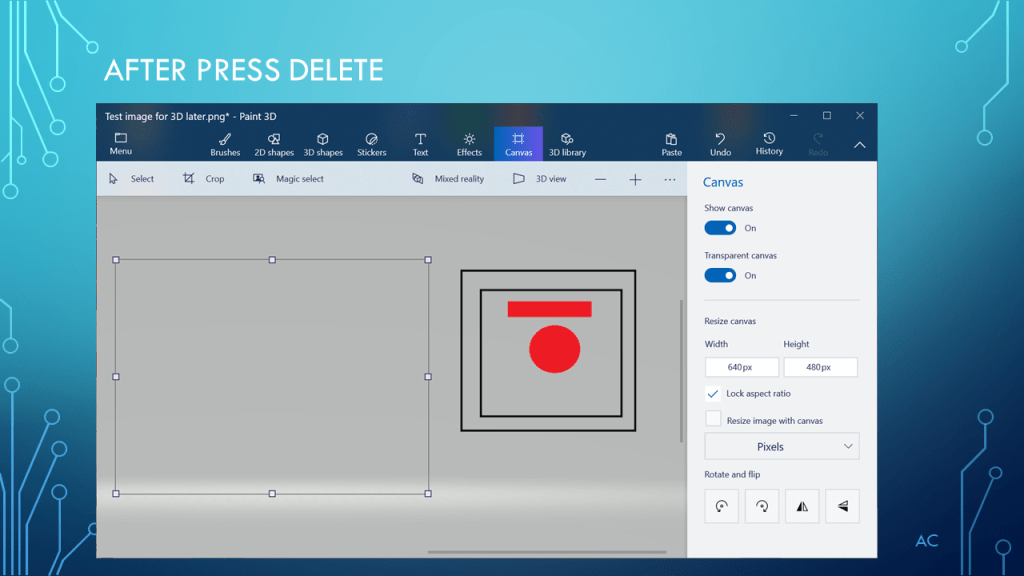The image size is (1024, 576).
Task: Open the History panel
Action: (x=769, y=144)
